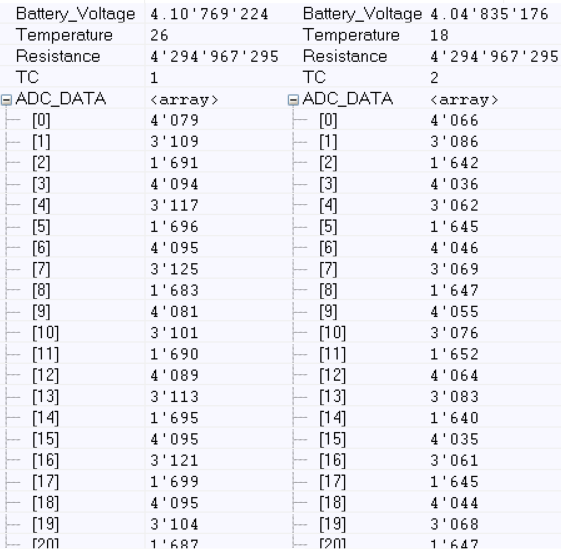Select the right <array> value cell

tap(464, 100)
